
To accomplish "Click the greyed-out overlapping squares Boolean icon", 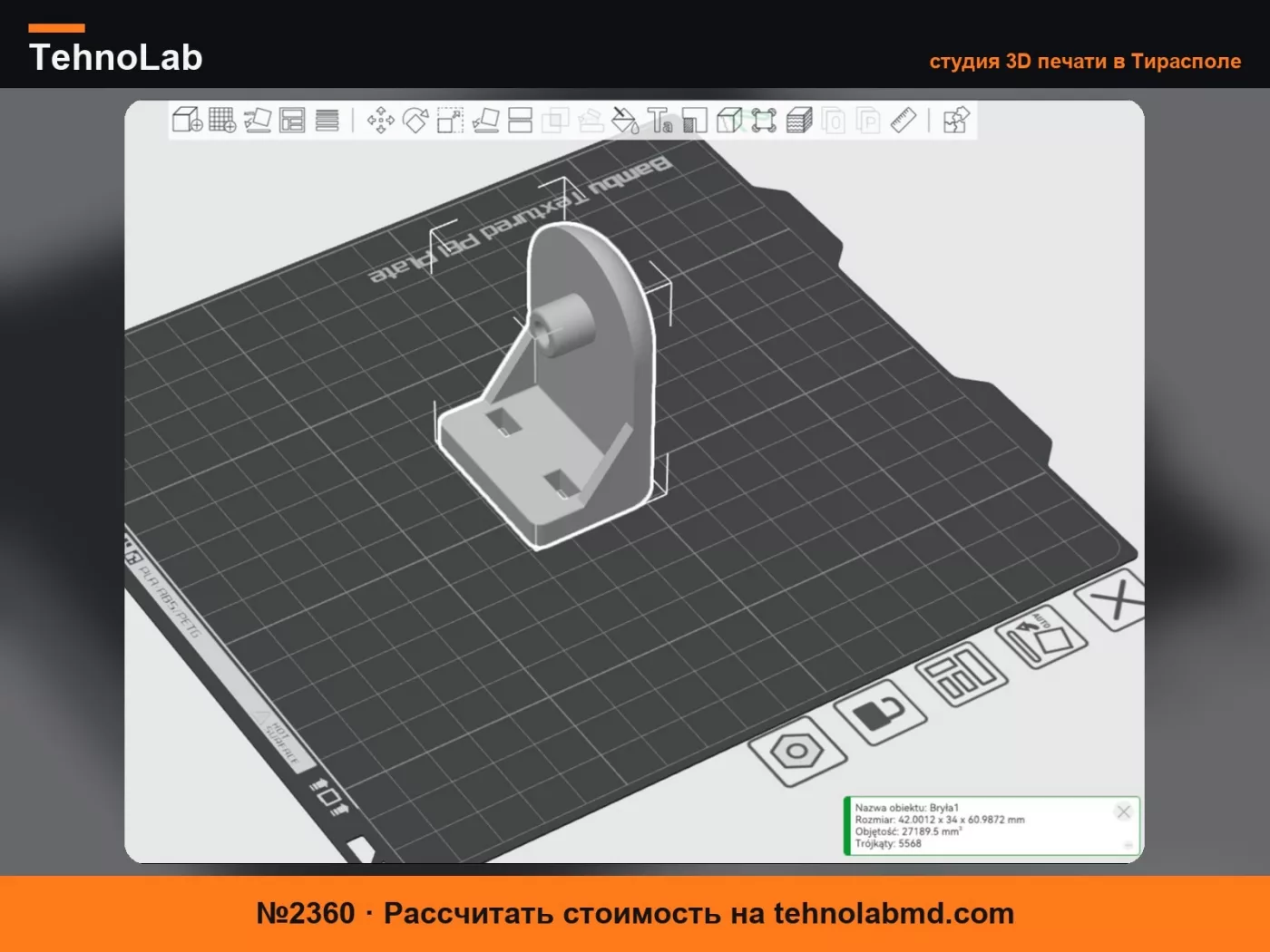I will point(555,120).
